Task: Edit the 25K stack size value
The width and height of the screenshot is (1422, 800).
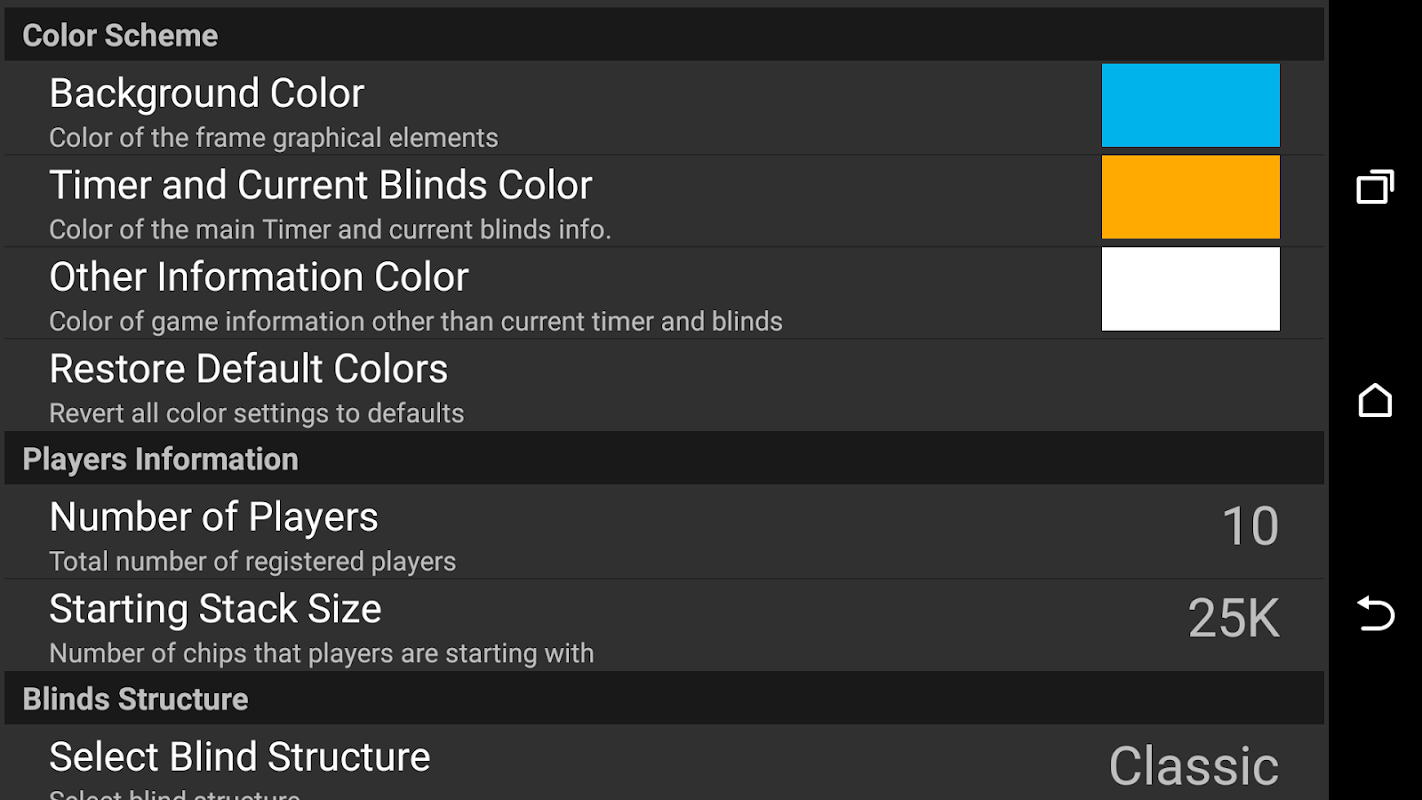Action: click(1233, 618)
